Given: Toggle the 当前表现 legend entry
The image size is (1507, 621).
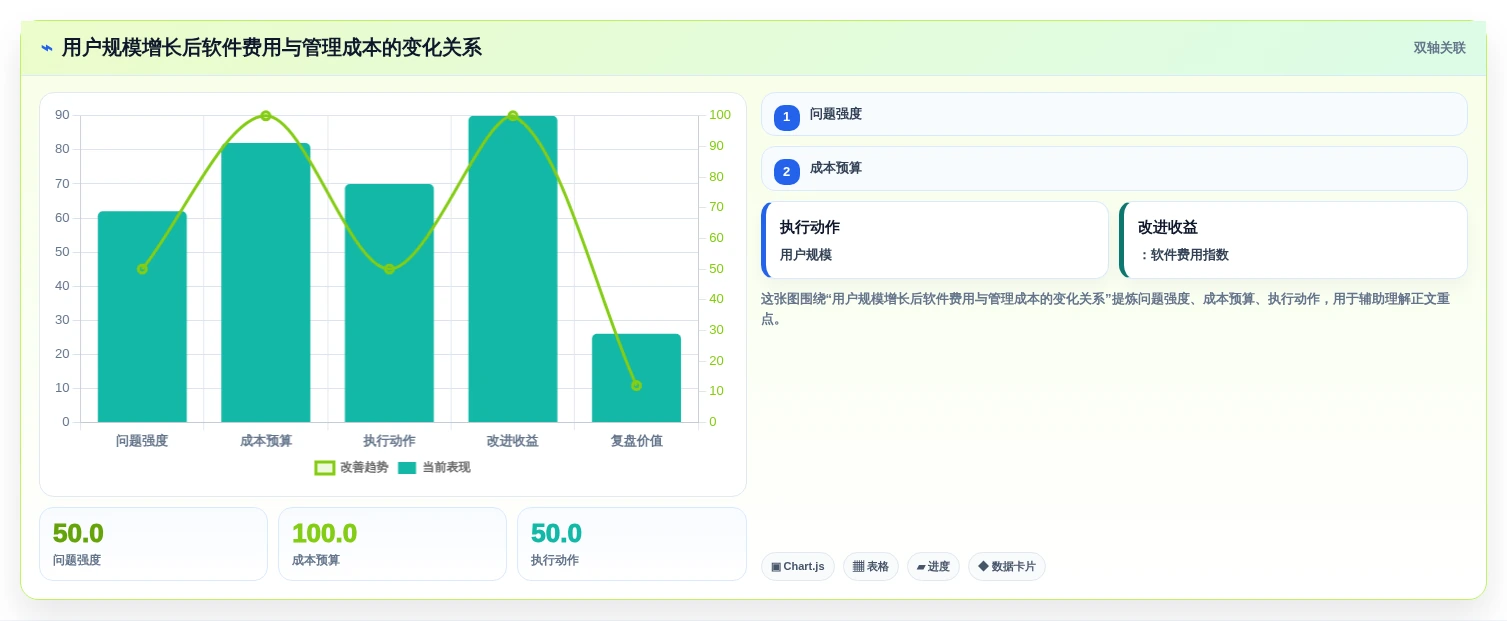Looking at the screenshot, I should click(x=434, y=467).
